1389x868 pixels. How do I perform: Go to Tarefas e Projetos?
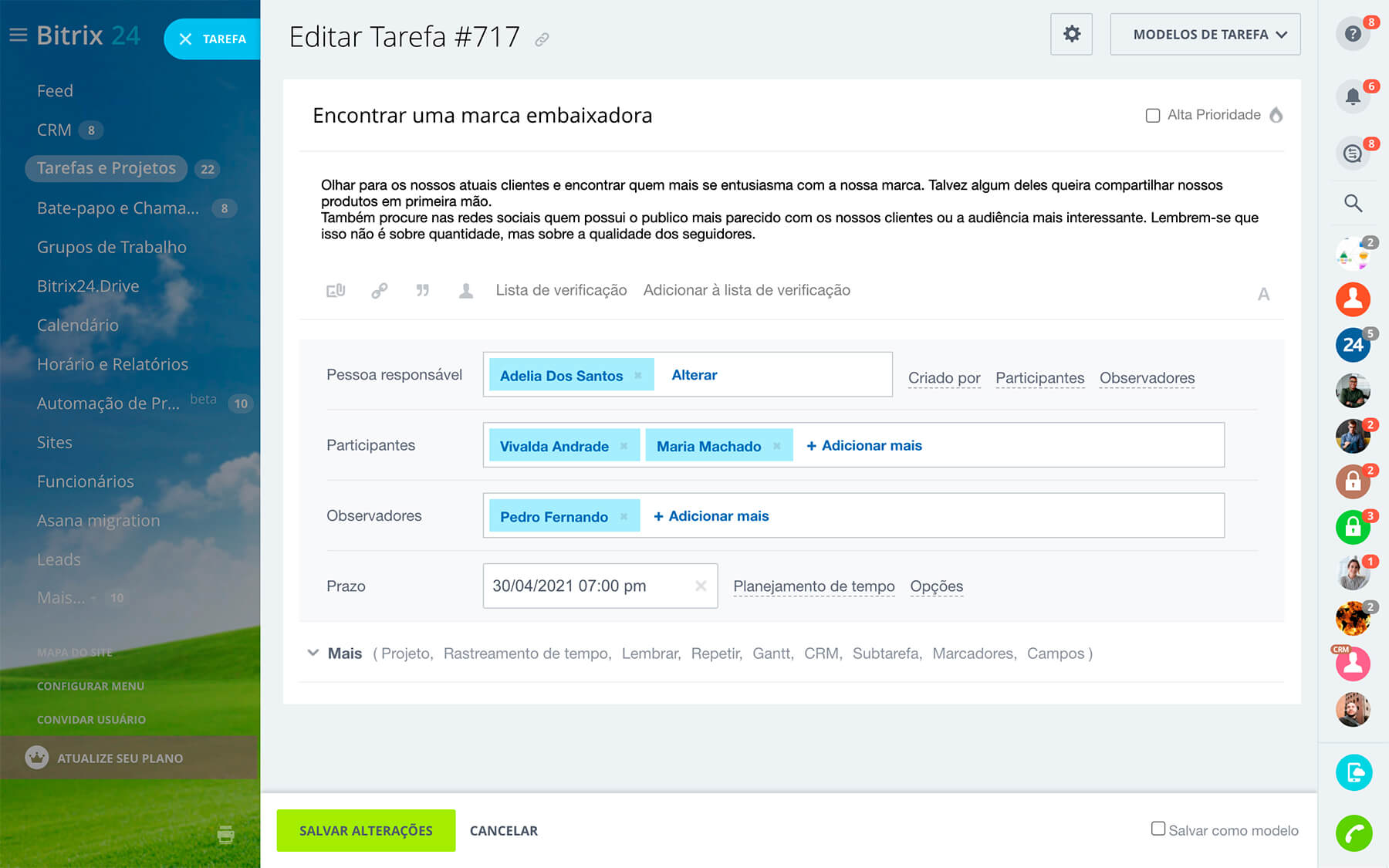coord(106,168)
